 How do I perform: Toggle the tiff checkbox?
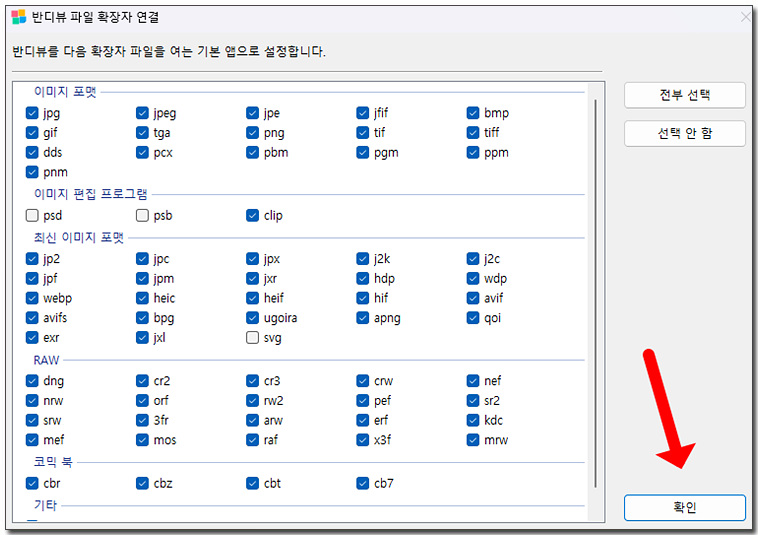(473, 132)
